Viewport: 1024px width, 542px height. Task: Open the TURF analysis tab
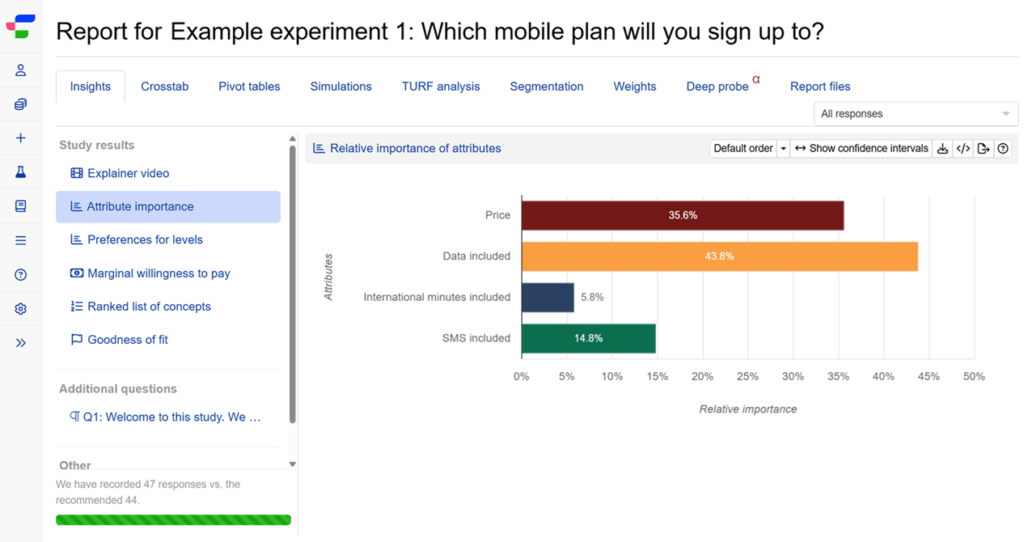point(440,87)
